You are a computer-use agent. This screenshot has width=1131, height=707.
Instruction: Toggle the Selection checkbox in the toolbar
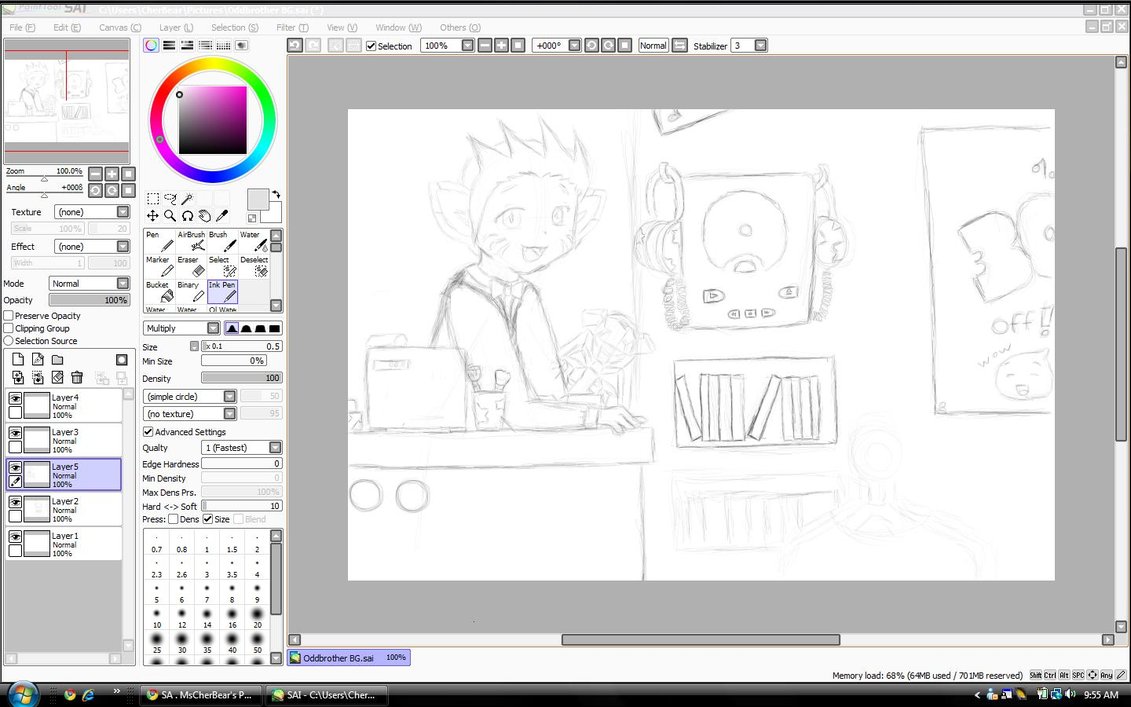(x=372, y=46)
